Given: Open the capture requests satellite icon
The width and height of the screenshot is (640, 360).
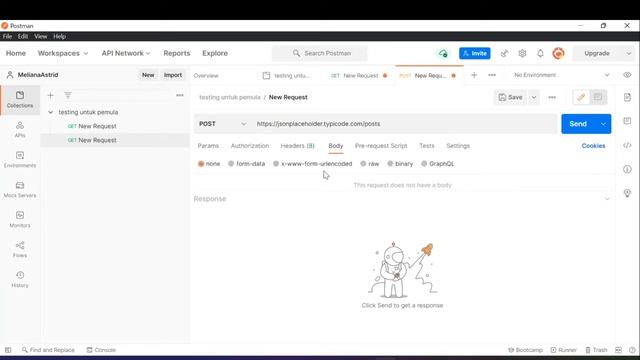Looking at the screenshot, I should tap(504, 53).
